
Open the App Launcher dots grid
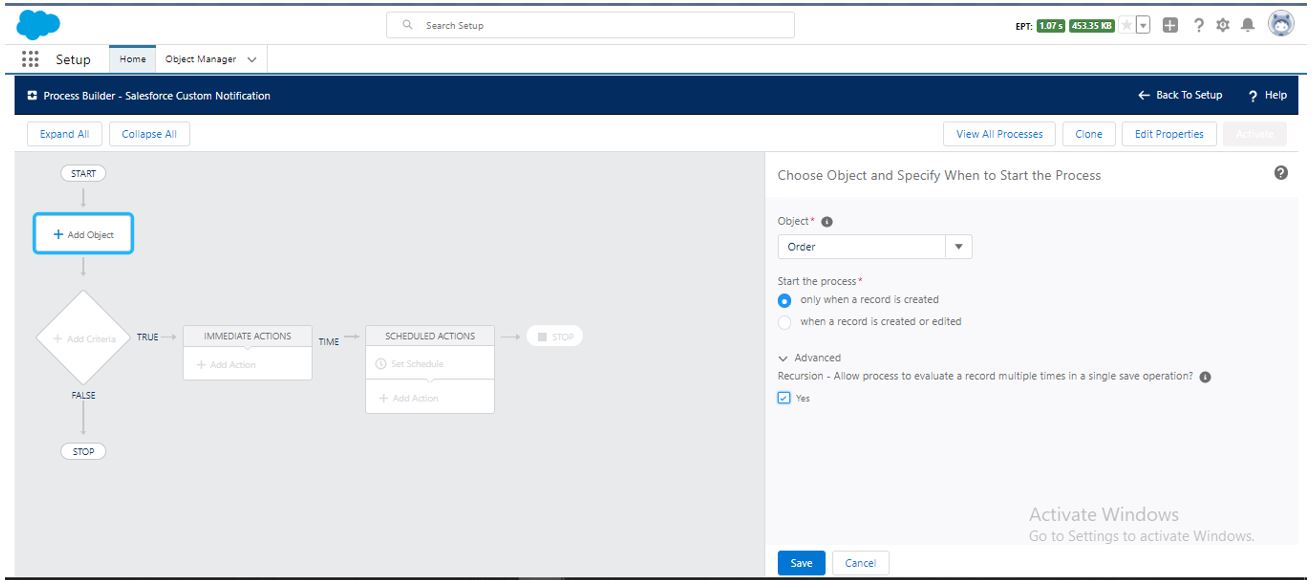[29, 59]
